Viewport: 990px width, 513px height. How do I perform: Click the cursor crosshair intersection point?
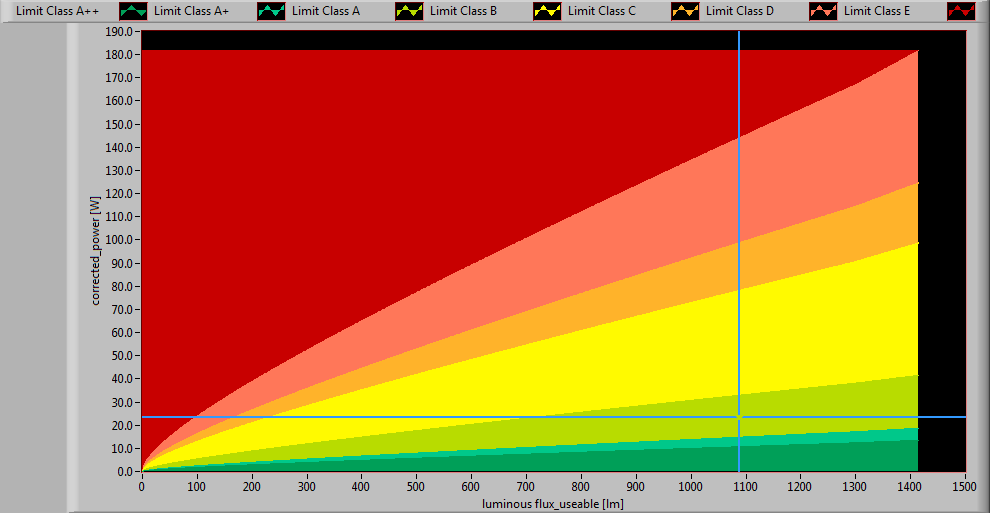click(x=739, y=417)
